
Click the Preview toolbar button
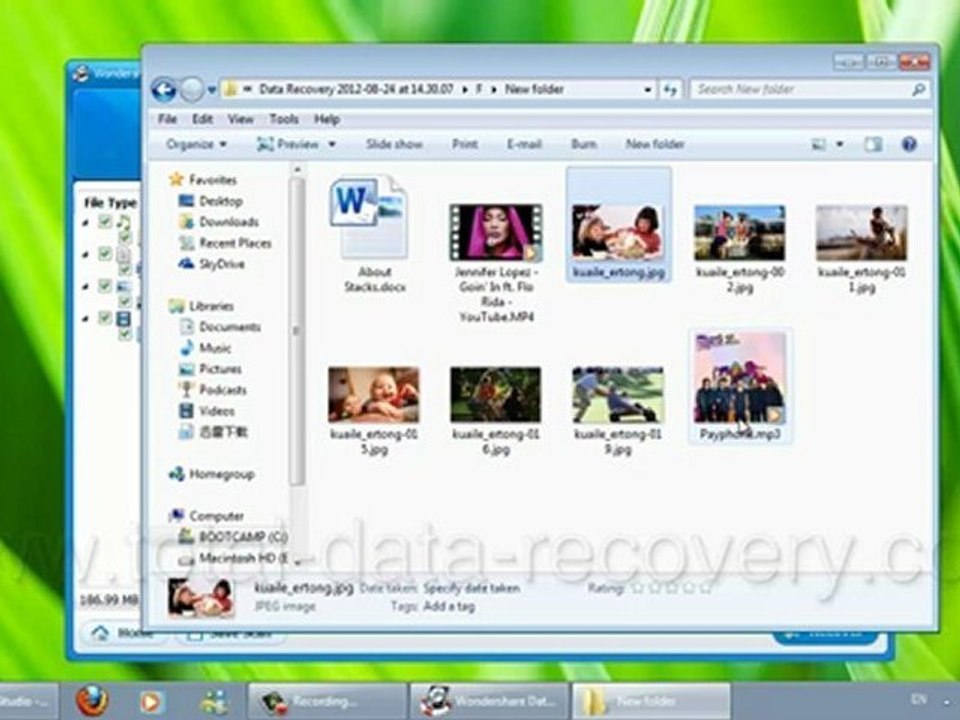288,144
